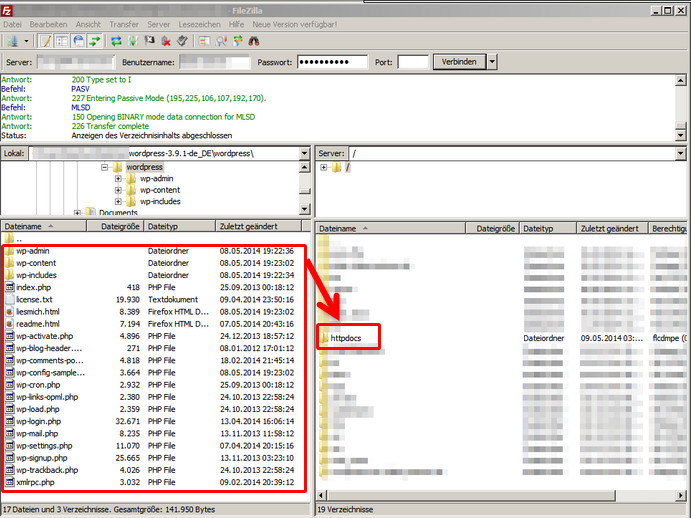Select wp-cron.php file icon
The width and height of the screenshot is (691, 518).
tap(9, 385)
